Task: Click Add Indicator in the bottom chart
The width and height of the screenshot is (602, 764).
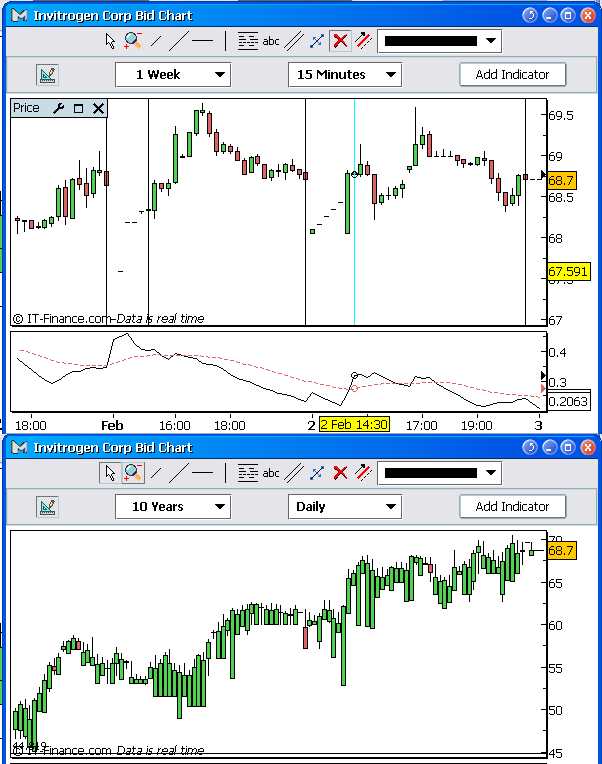Action: tap(512, 507)
